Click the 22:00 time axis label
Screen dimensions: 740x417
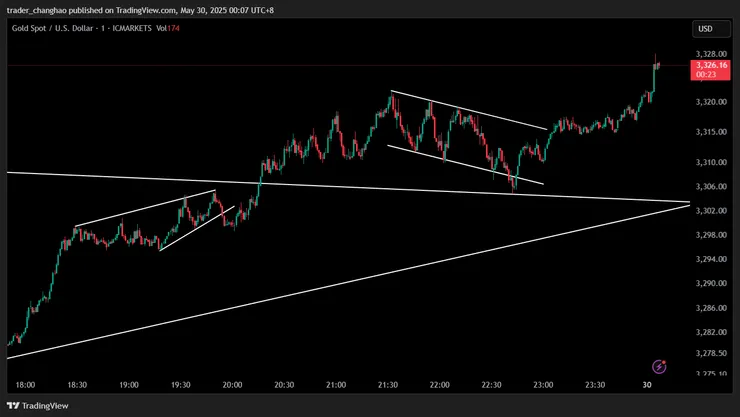point(439,385)
